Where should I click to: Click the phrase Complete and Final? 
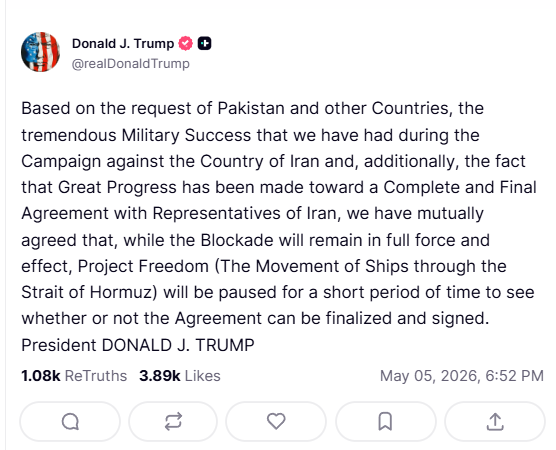[x=460, y=187]
